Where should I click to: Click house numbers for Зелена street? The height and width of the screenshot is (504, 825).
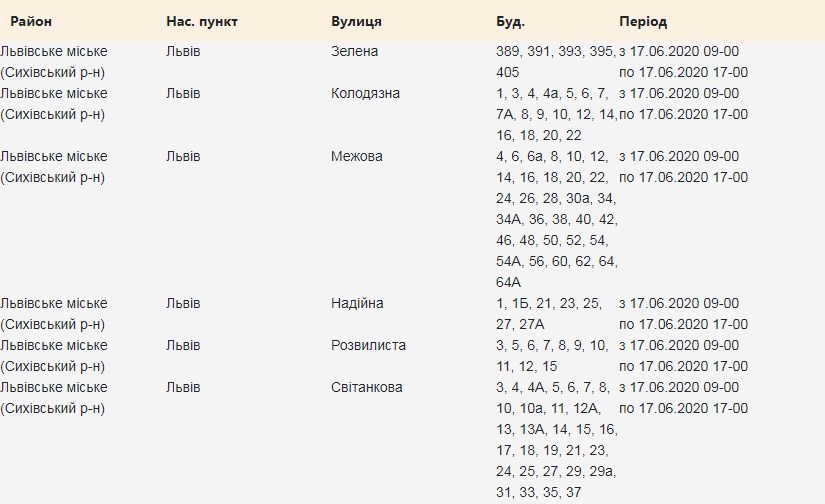pos(555,61)
